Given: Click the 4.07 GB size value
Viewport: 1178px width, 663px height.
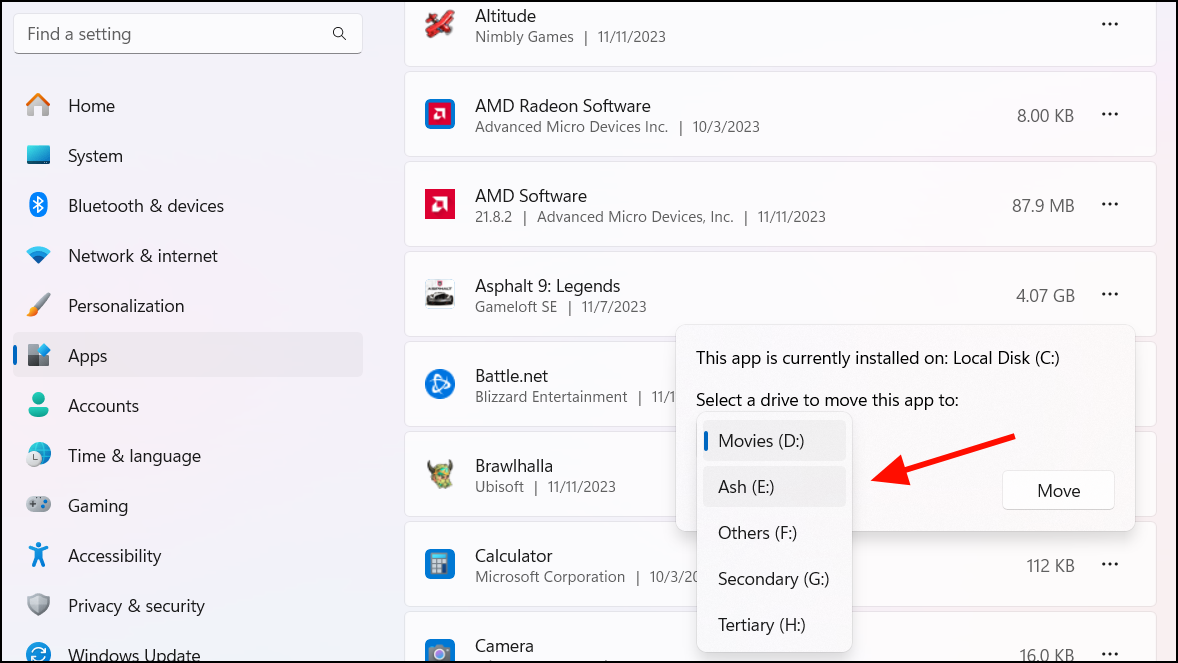Looking at the screenshot, I should tap(1045, 296).
